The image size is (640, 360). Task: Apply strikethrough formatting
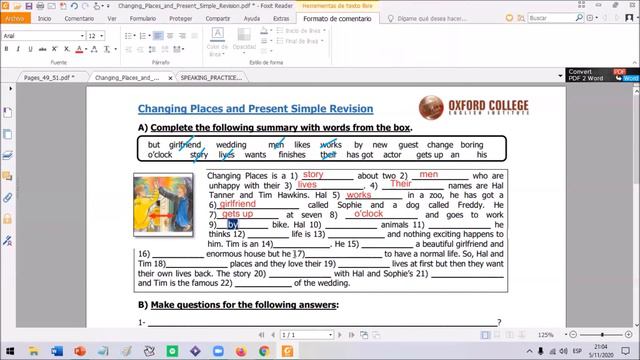point(42,49)
